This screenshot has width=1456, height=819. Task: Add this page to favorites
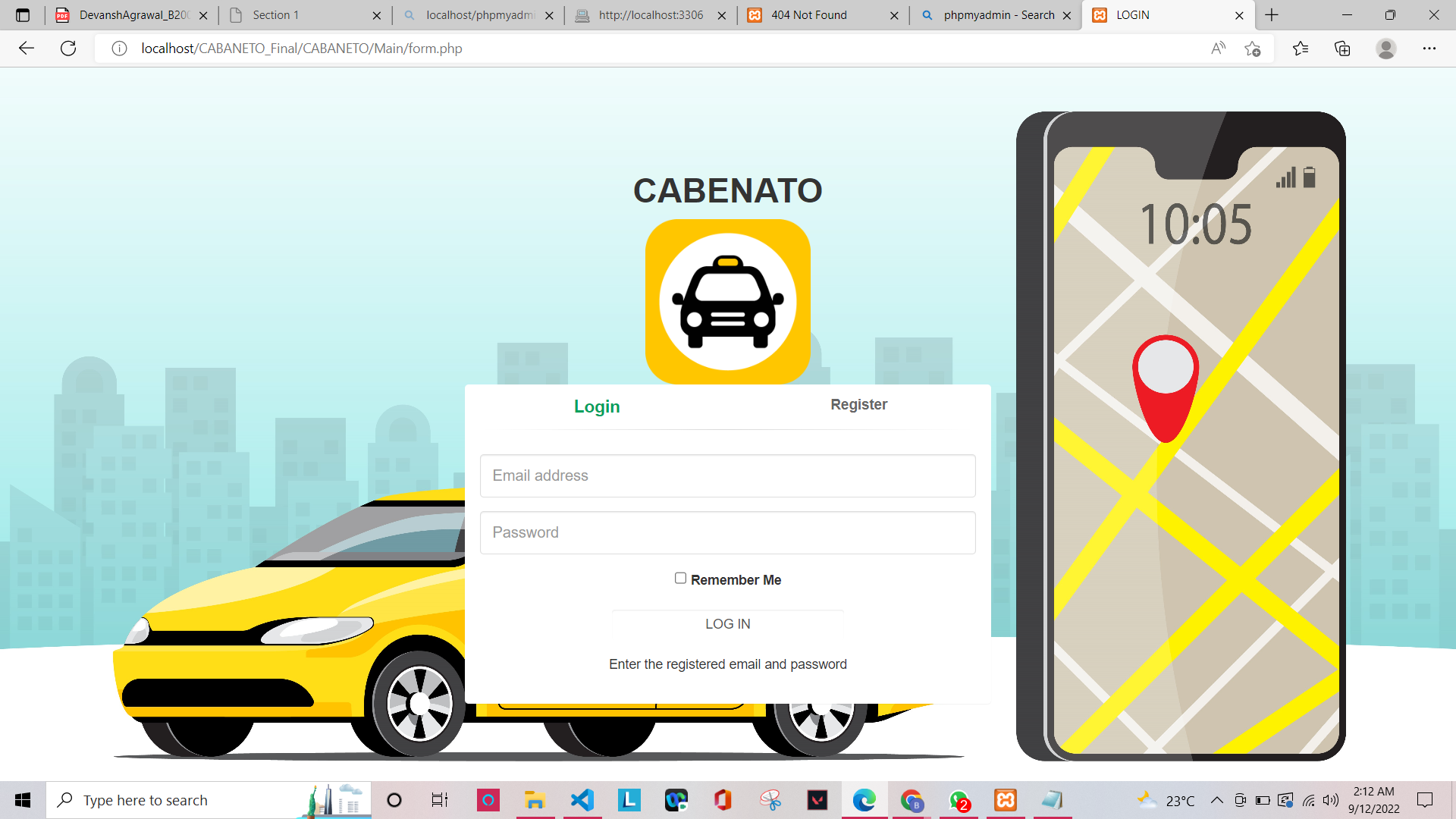coord(1254,48)
